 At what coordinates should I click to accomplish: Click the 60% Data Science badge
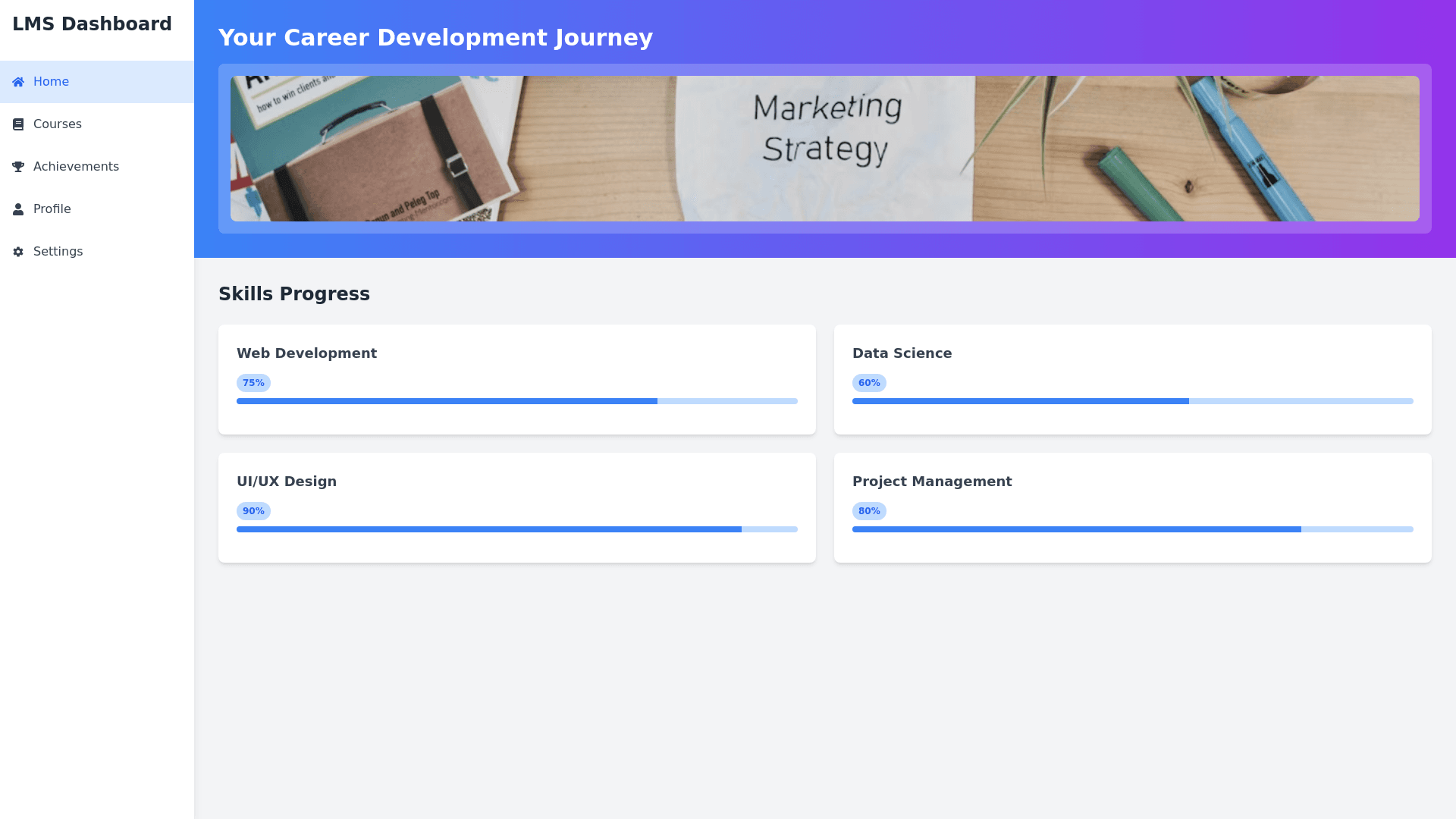(869, 383)
